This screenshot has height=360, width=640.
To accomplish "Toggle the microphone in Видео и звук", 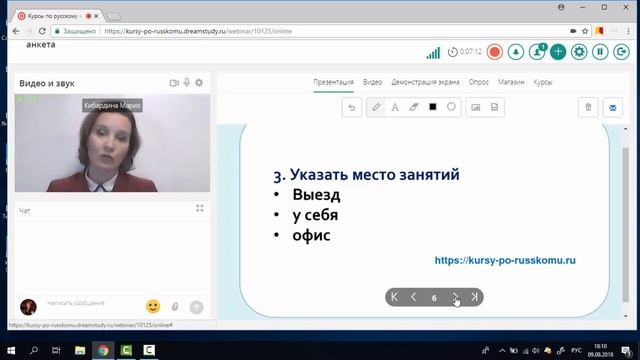I will (187, 82).
